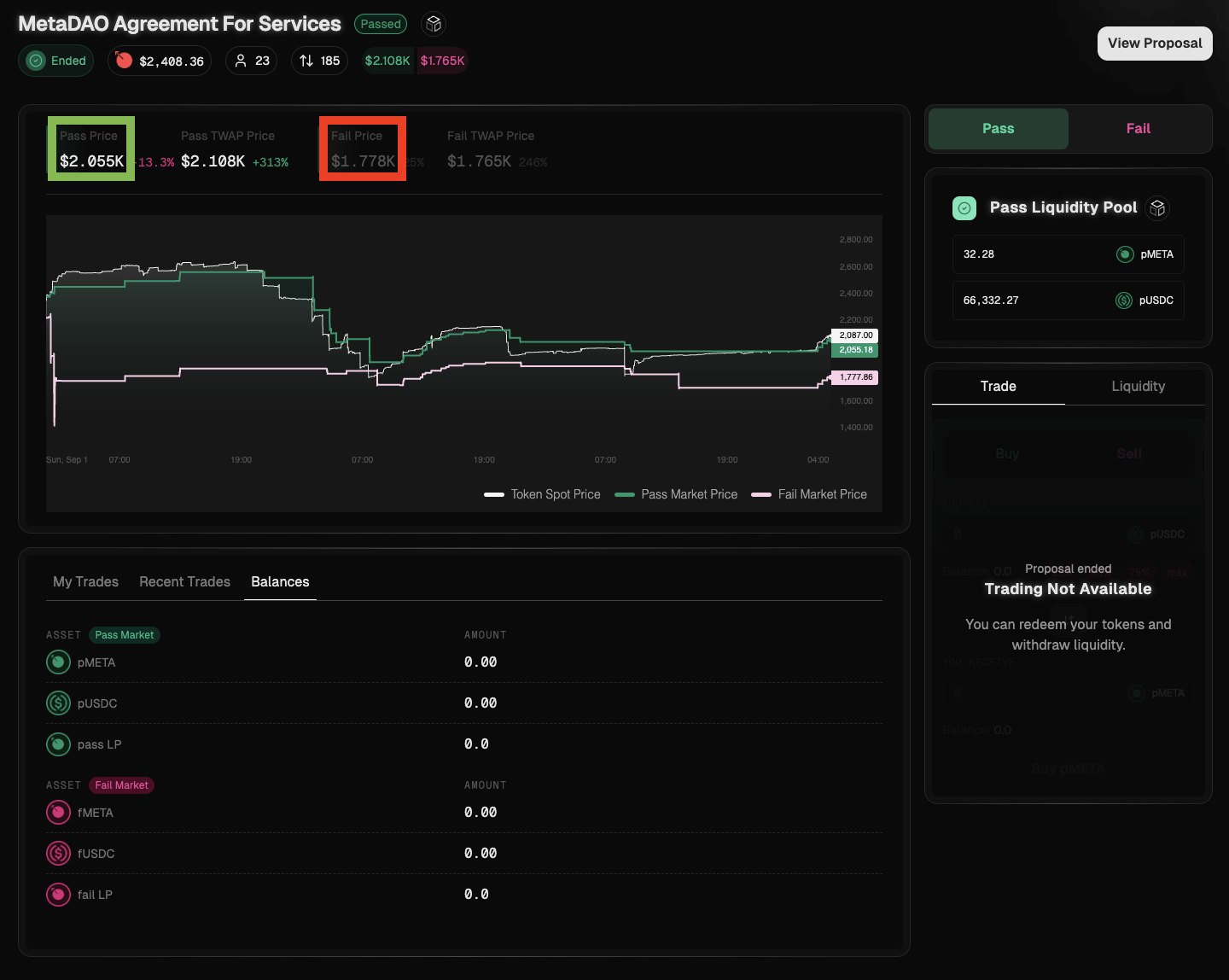Click the trades arrows icon showing 185
This screenshot has height=980, width=1229.
306,61
